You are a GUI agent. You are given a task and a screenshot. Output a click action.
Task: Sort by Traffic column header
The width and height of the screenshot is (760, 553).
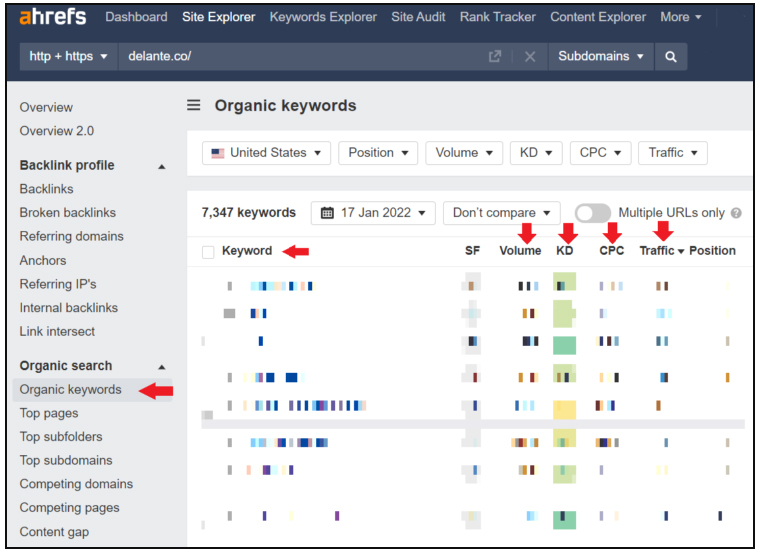pyautogui.click(x=661, y=251)
